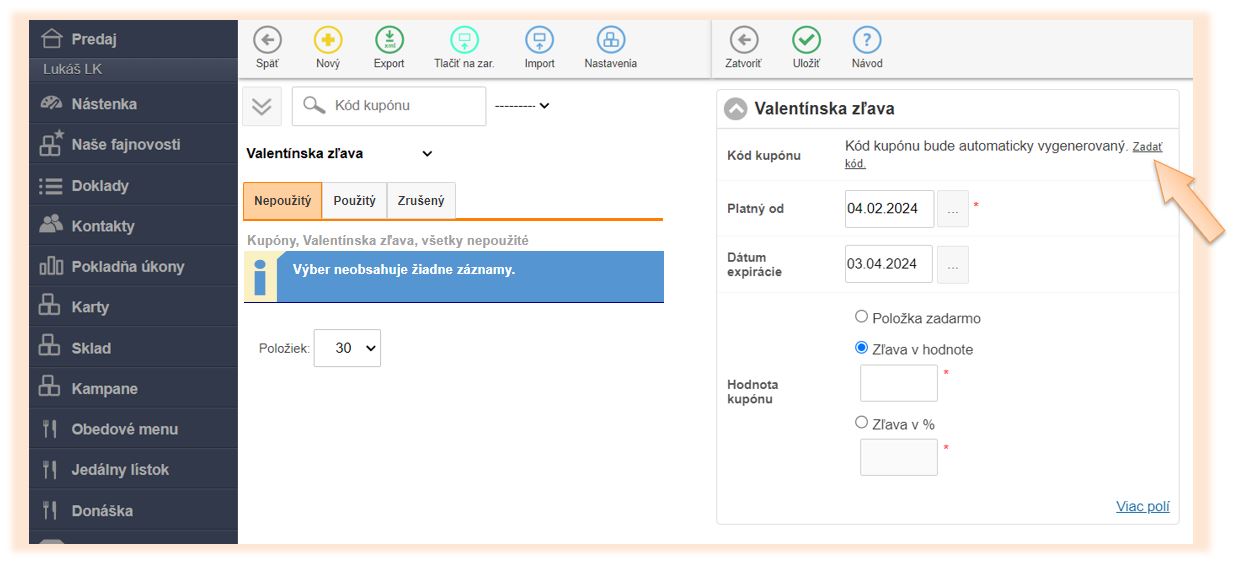The width and height of the screenshot is (1239, 570).
Task: Open the Import icon in toolbar
Action: pyautogui.click(x=539, y=40)
